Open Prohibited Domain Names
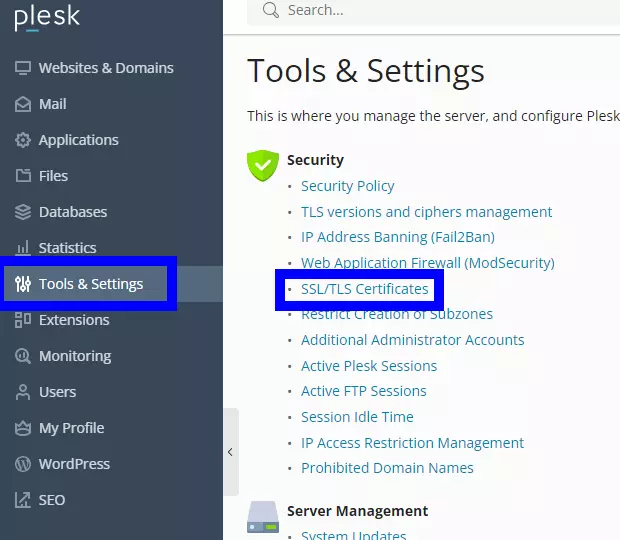Image resolution: width=620 pixels, height=540 pixels. [x=387, y=468]
